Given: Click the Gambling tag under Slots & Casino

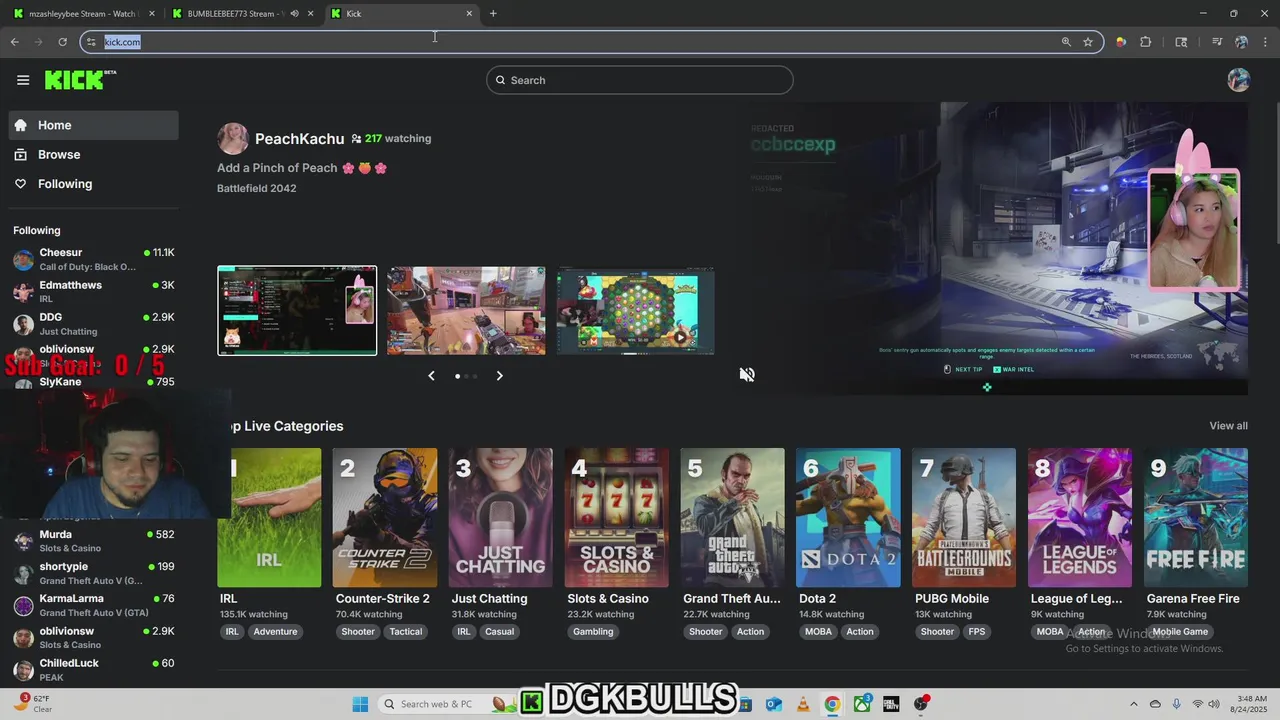Looking at the screenshot, I should pyautogui.click(x=593, y=632).
